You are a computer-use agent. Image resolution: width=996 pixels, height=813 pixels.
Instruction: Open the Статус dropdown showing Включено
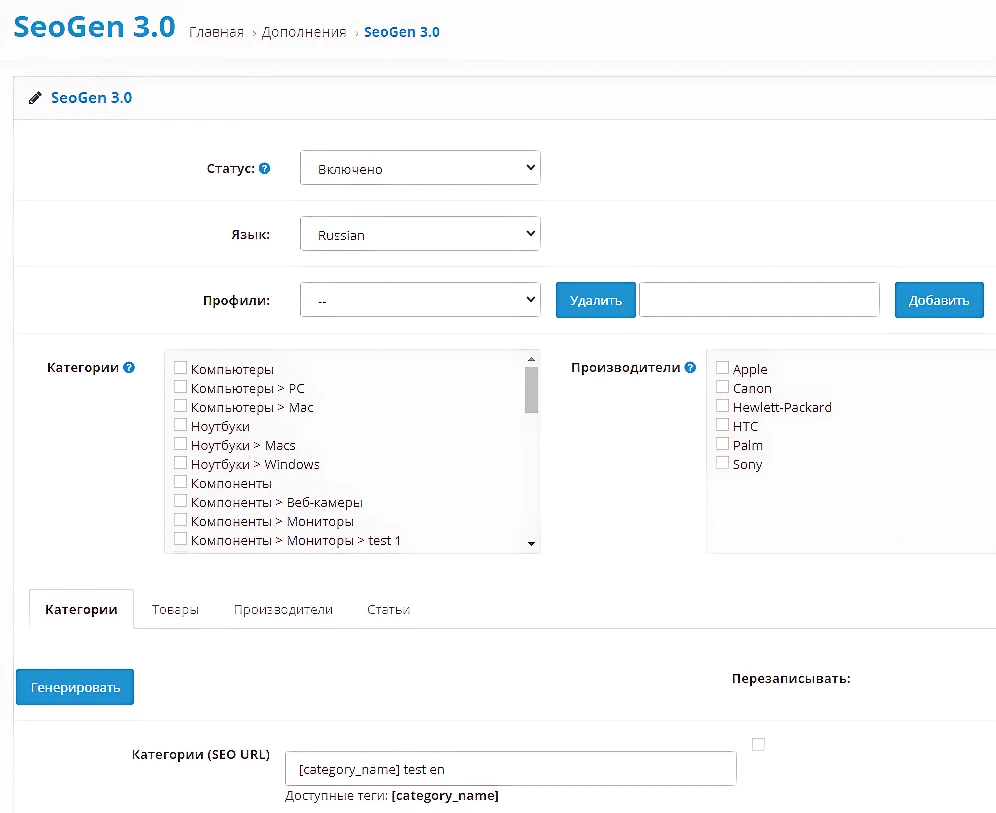[420, 168]
